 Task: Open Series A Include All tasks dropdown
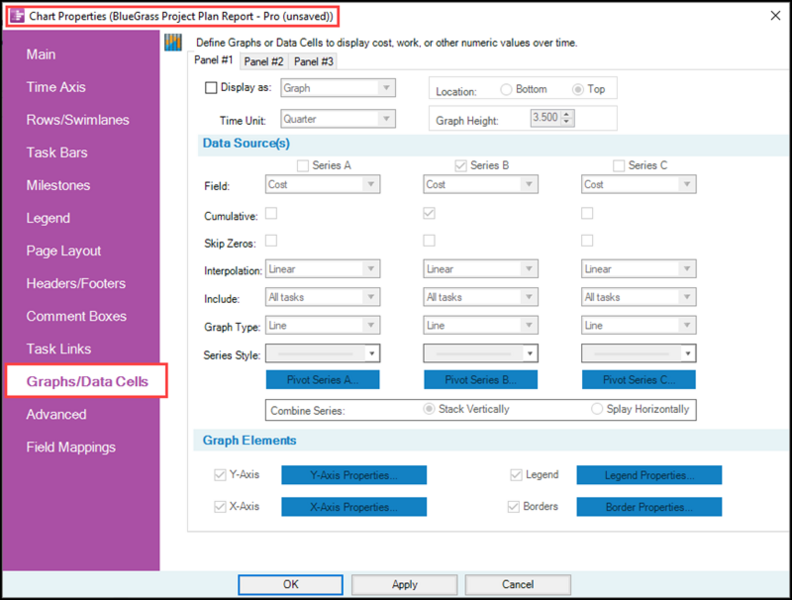[323, 297]
